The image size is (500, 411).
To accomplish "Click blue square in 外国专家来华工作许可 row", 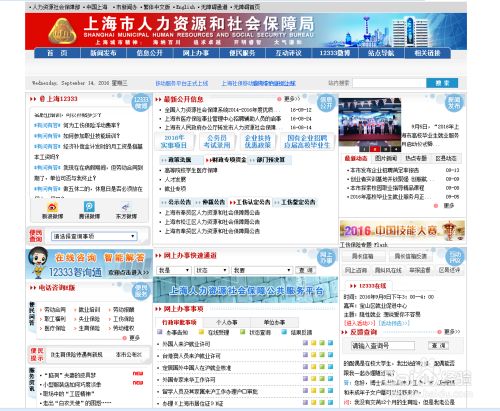I will coord(330,379).
